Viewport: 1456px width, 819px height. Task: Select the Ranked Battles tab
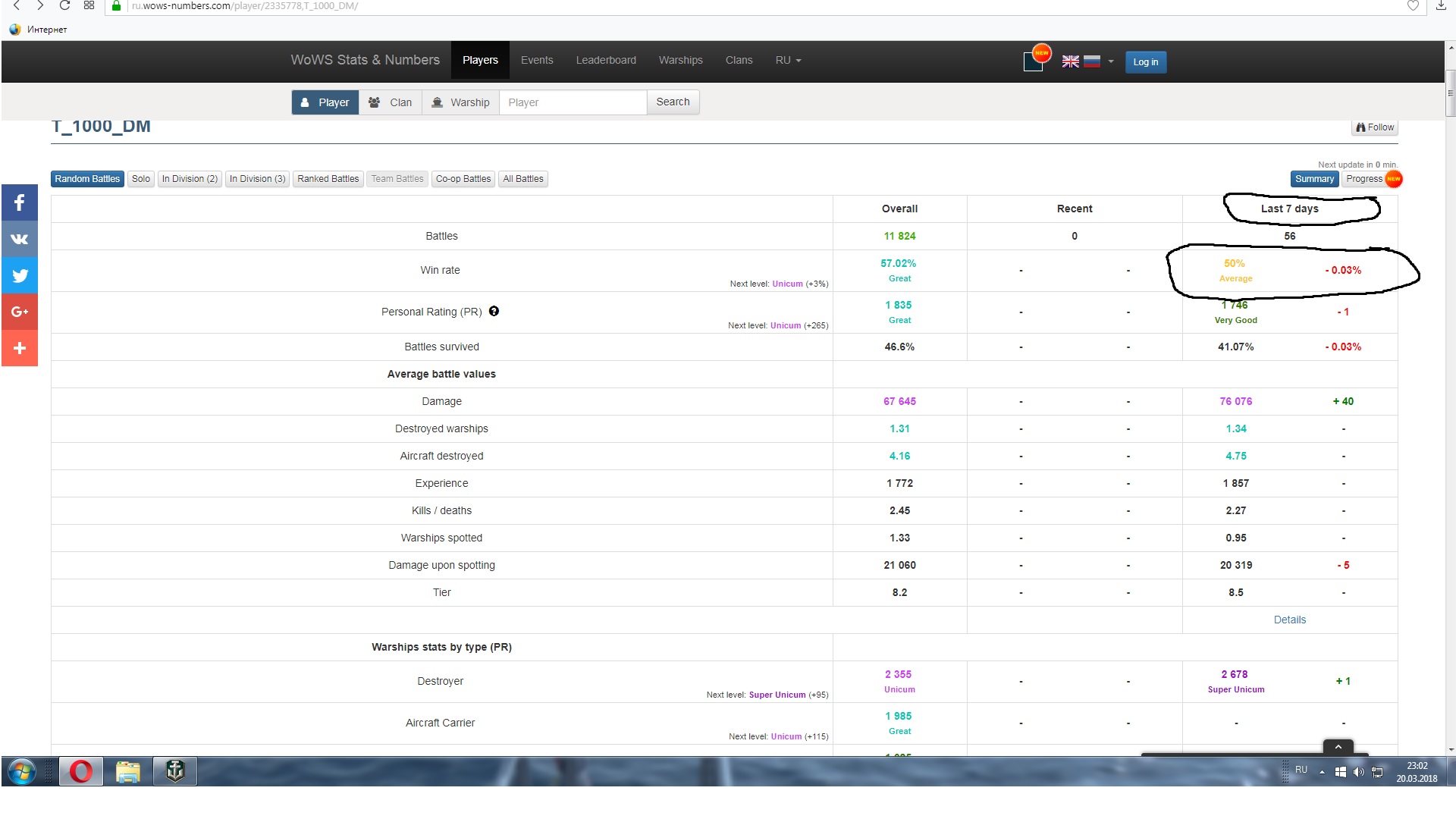coord(328,179)
